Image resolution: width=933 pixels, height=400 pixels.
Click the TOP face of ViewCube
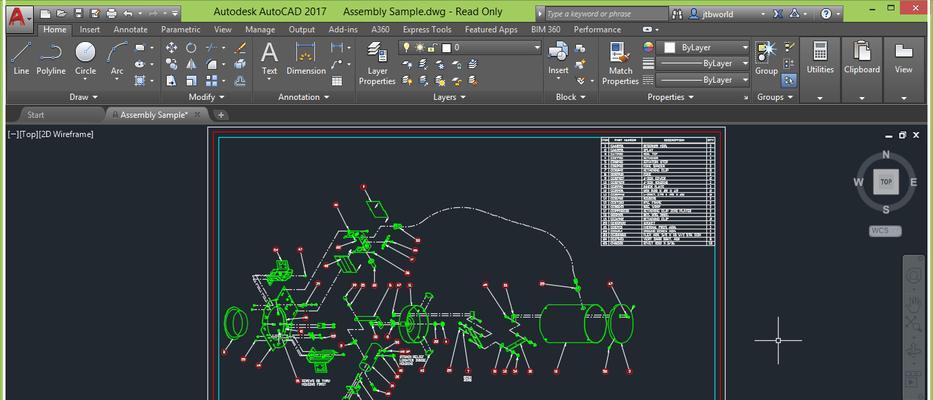885,182
